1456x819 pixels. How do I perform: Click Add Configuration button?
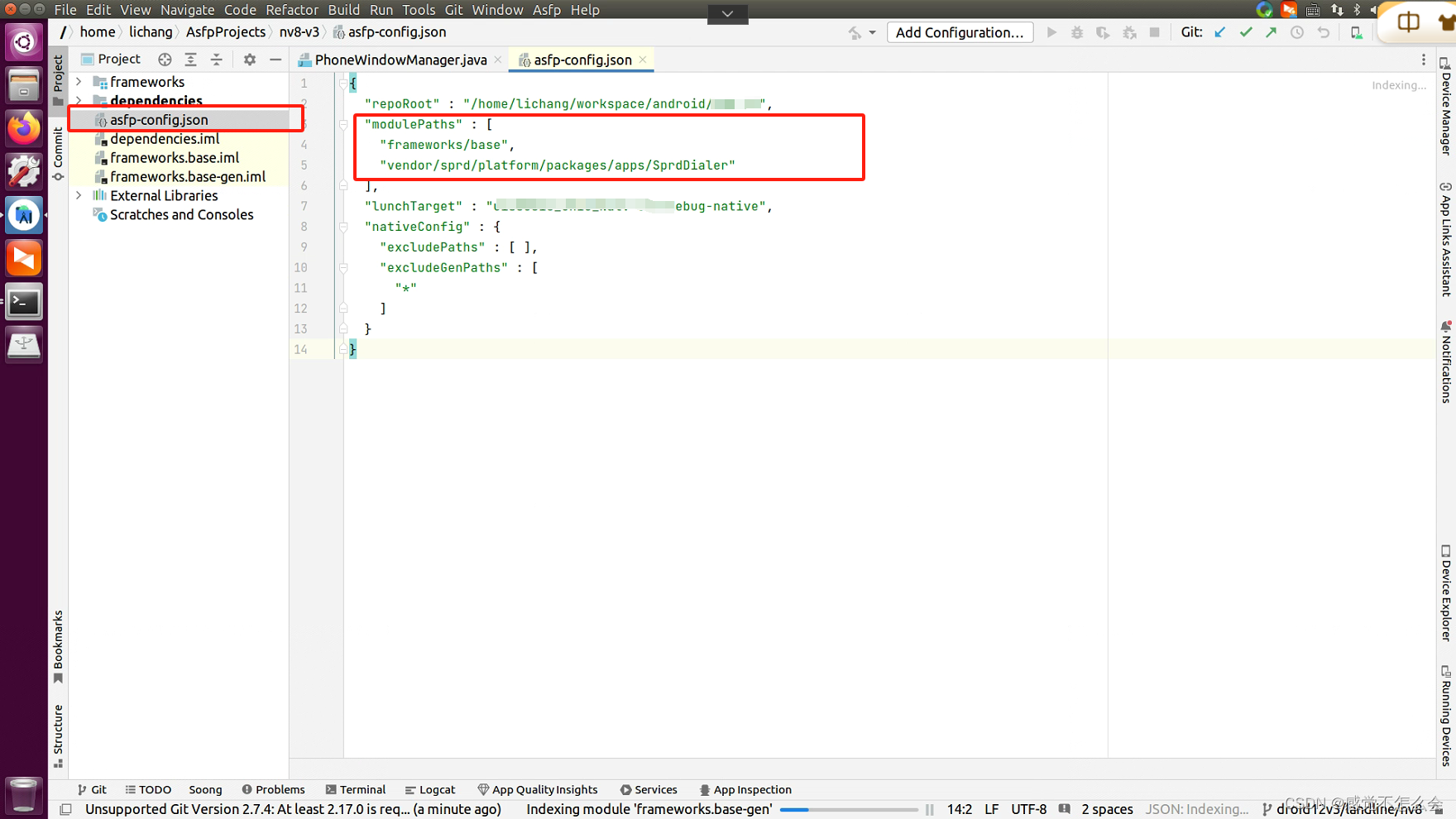point(960,31)
